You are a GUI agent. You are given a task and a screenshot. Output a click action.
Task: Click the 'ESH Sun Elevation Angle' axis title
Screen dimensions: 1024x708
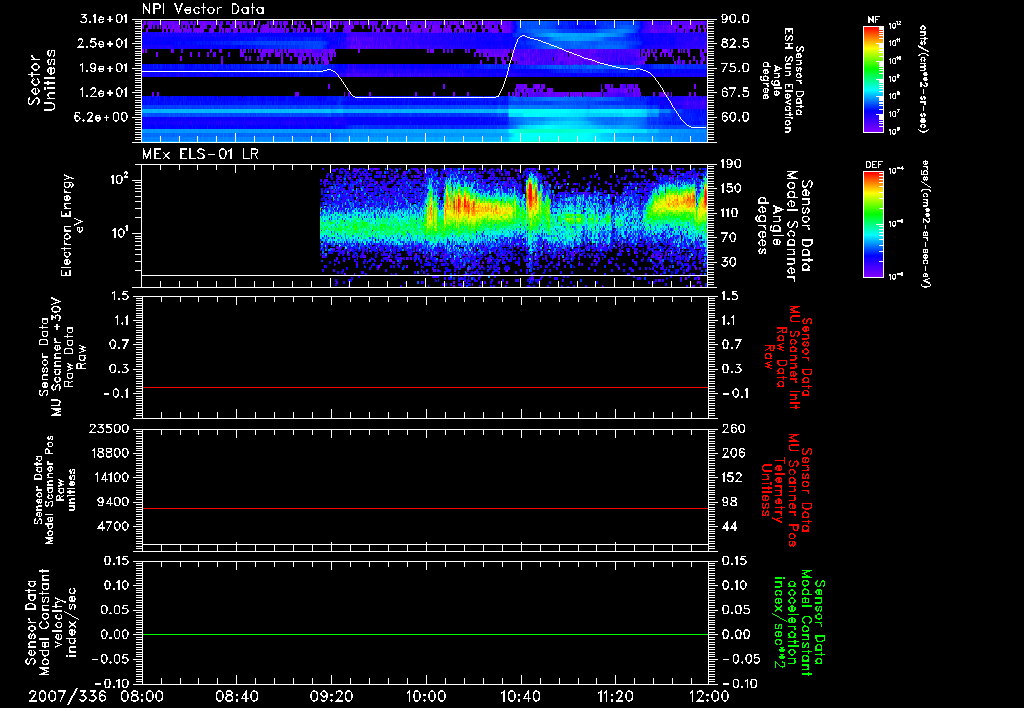pyautogui.click(x=781, y=80)
